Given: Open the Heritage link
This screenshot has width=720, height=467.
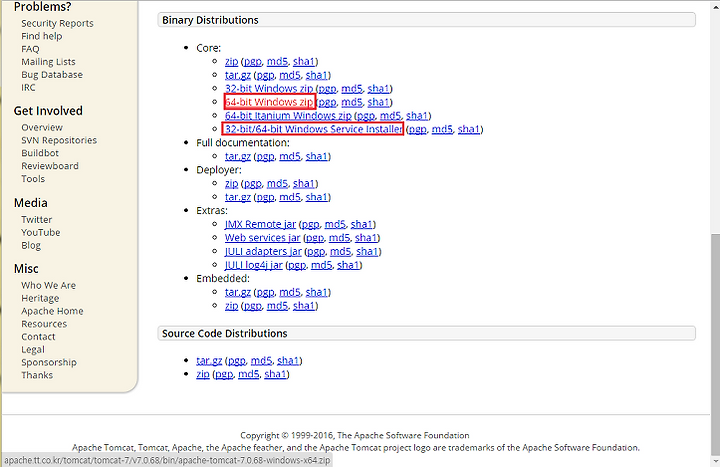Looking at the screenshot, I should tap(40, 298).
